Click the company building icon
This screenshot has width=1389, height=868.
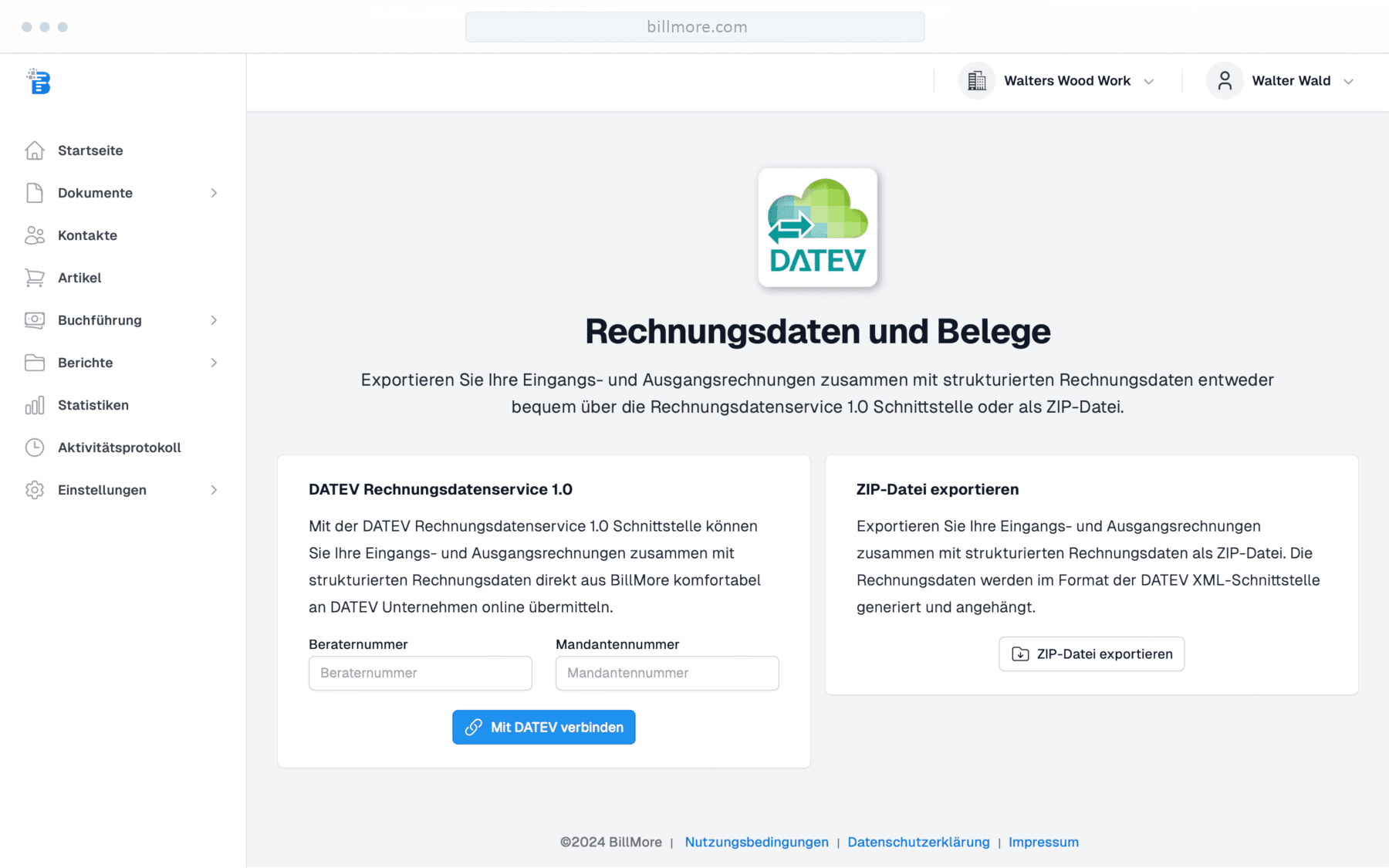click(x=977, y=81)
